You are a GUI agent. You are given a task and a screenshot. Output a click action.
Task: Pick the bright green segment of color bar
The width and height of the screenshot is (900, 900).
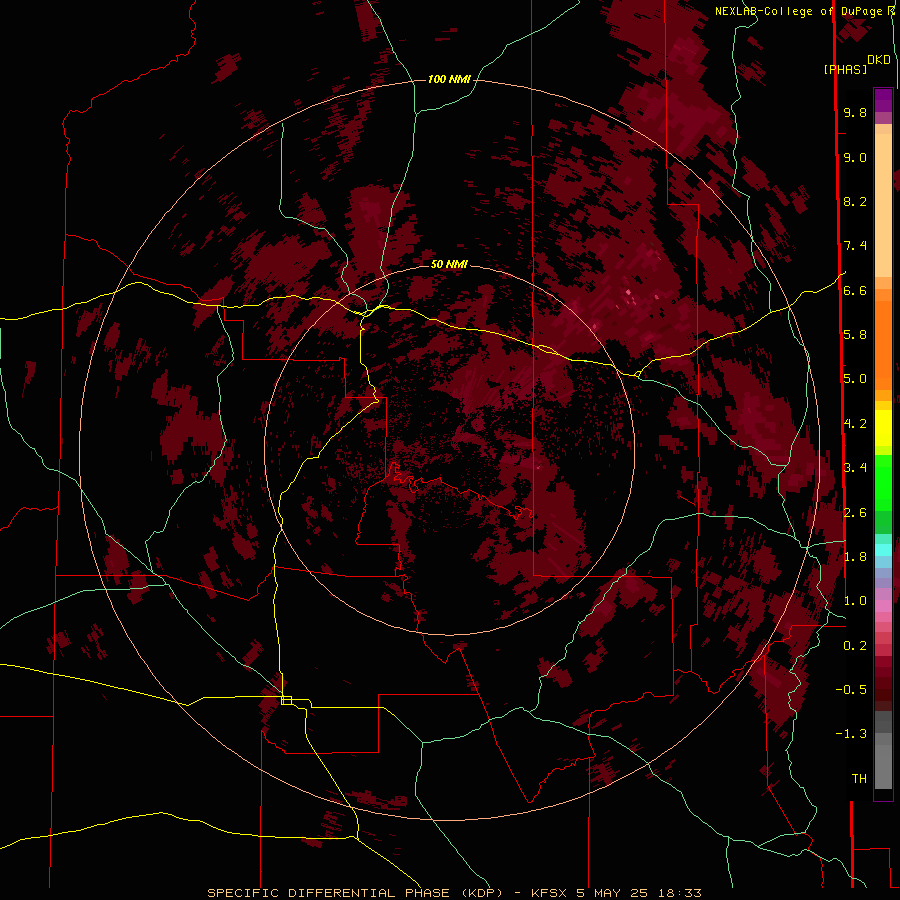(x=883, y=483)
